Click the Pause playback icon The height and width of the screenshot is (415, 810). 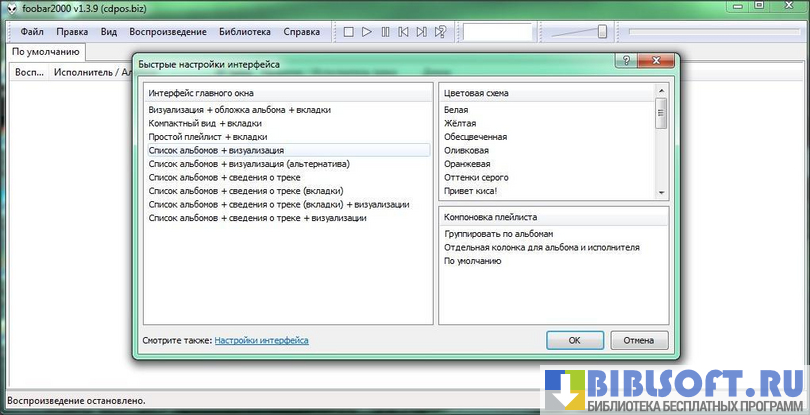(x=385, y=32)
